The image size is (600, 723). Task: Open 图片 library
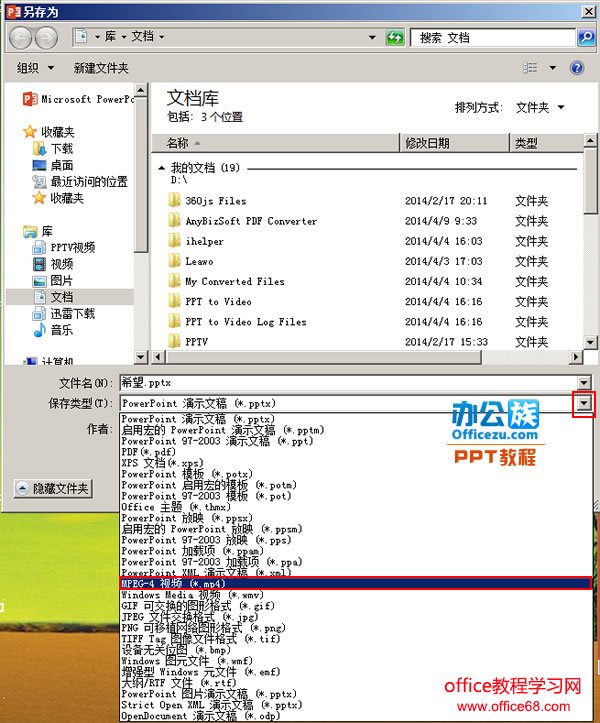click(x=53, y=280)
